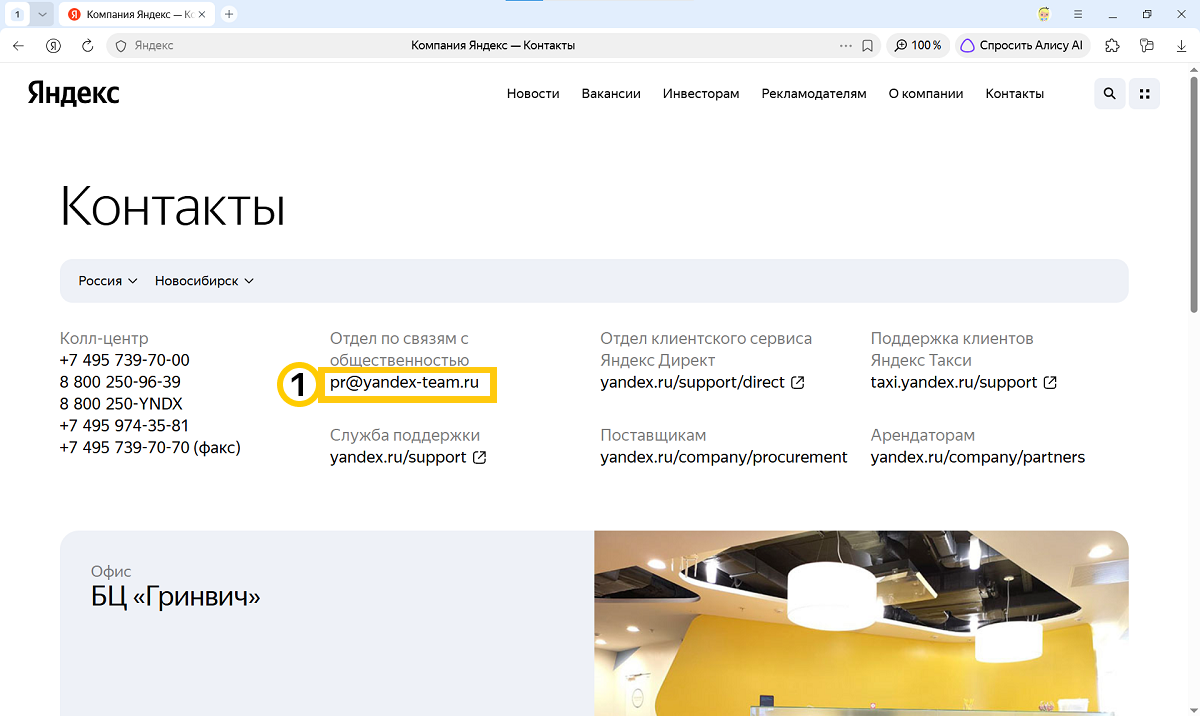Open the taxi.yandex.ru/support link
Screen dimensions: 1200x716
pos(964,382)
